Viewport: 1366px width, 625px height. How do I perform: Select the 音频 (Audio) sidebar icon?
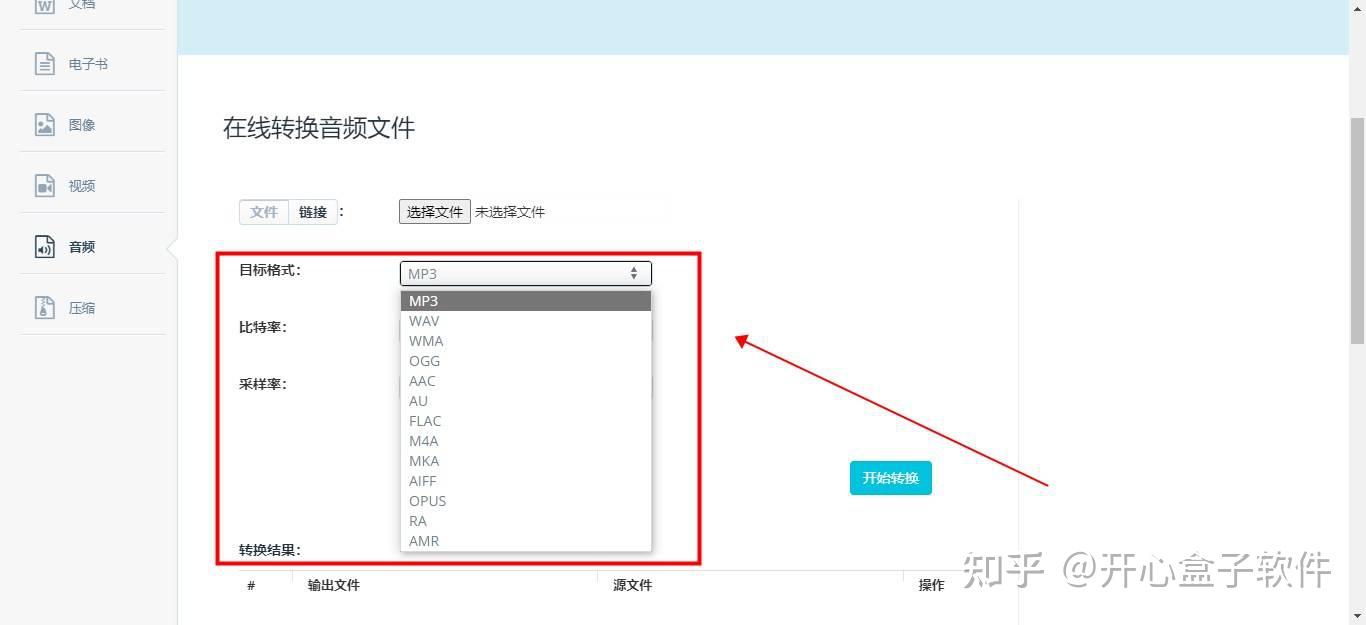click(82, 246)
